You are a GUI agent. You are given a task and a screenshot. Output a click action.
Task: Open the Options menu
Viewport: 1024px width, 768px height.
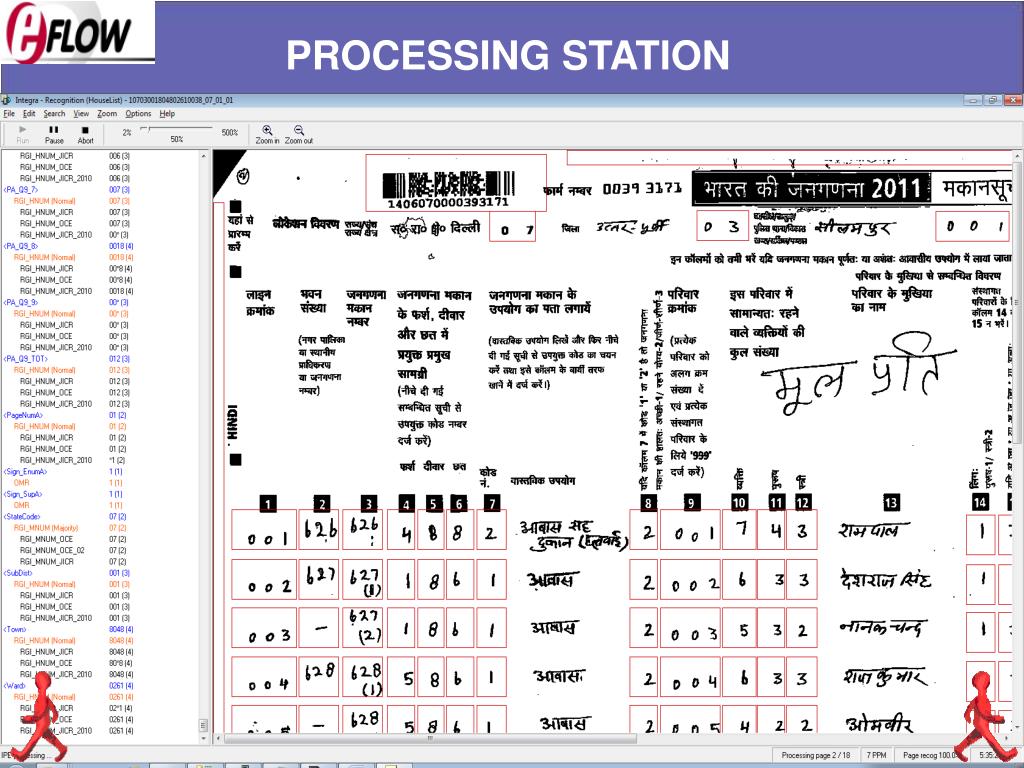coord(138,114)
